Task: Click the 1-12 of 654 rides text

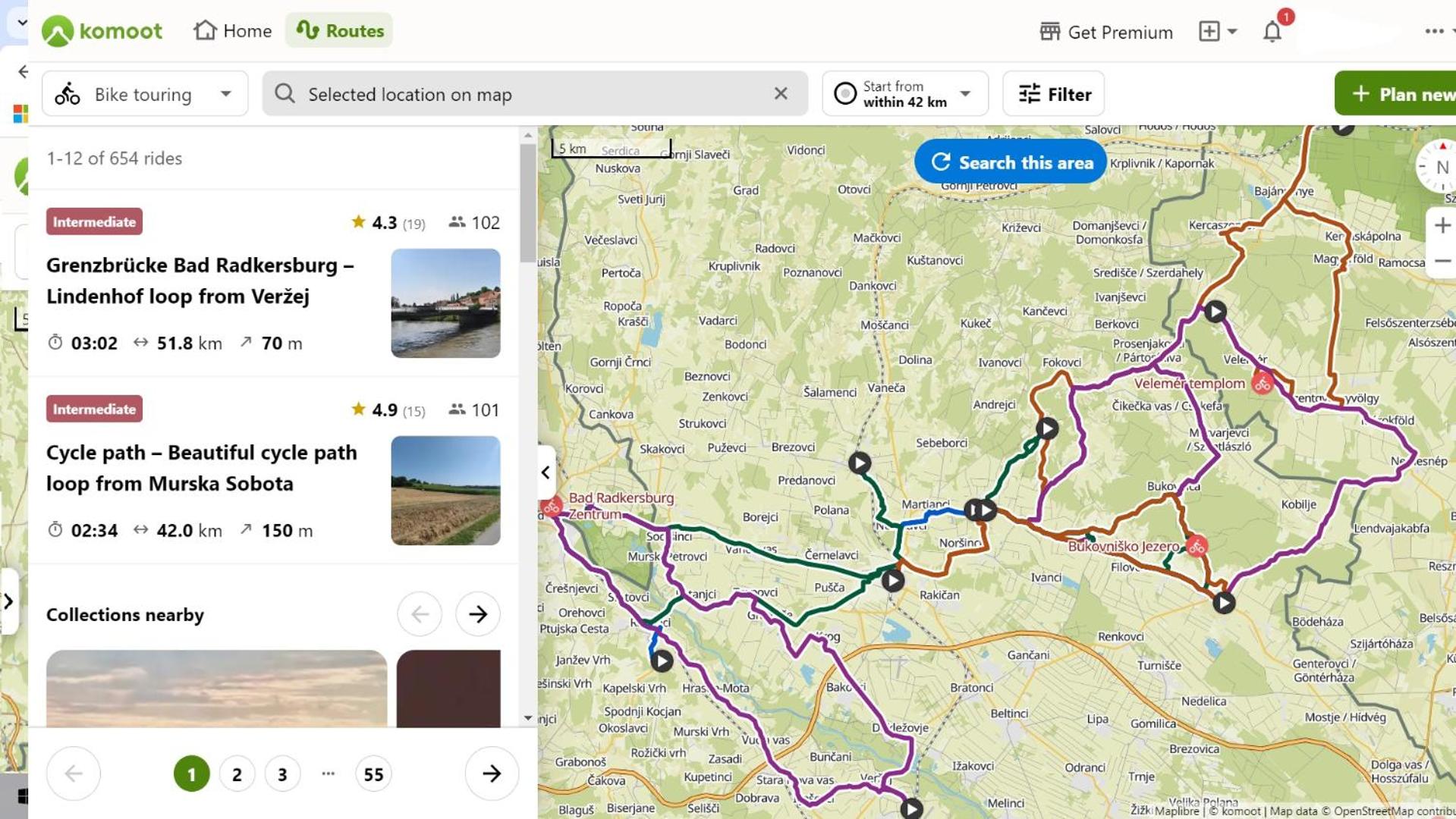Action: tap(115, 158)
